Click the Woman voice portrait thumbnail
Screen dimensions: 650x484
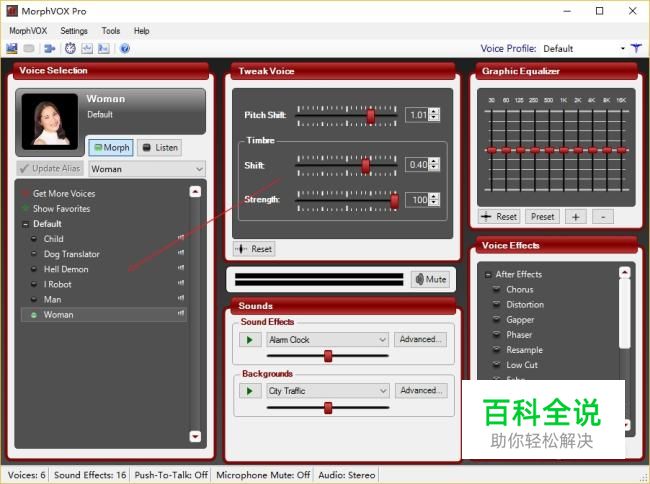(x=50, y=121)
